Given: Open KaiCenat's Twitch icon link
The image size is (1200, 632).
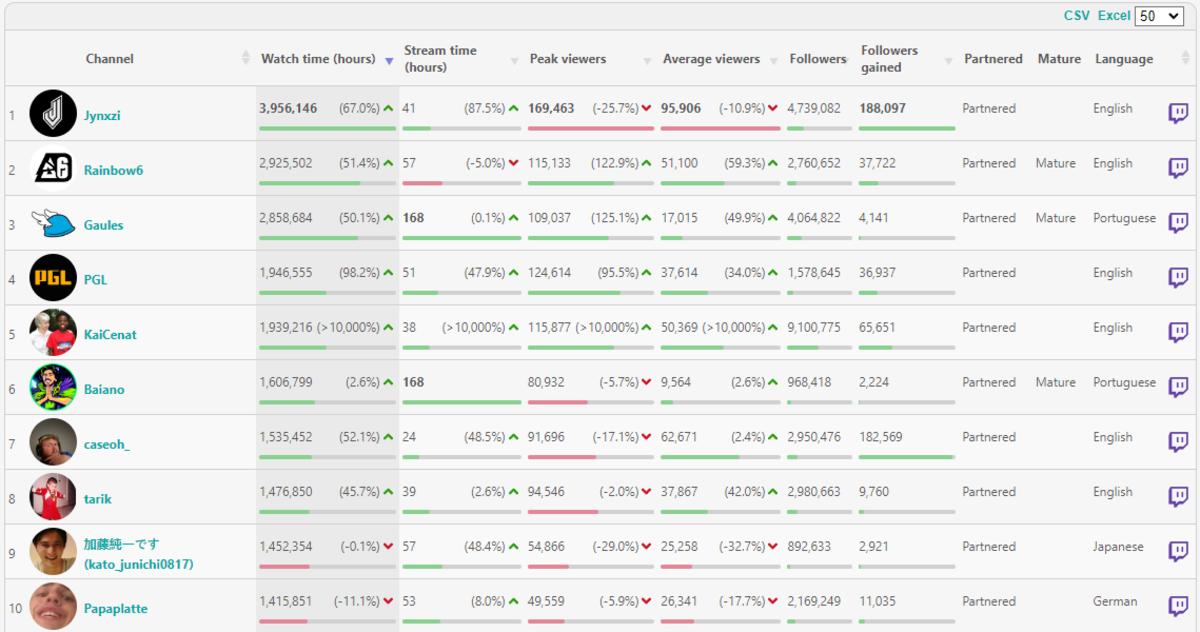Looking at the screenshot, I should 1178,333.
